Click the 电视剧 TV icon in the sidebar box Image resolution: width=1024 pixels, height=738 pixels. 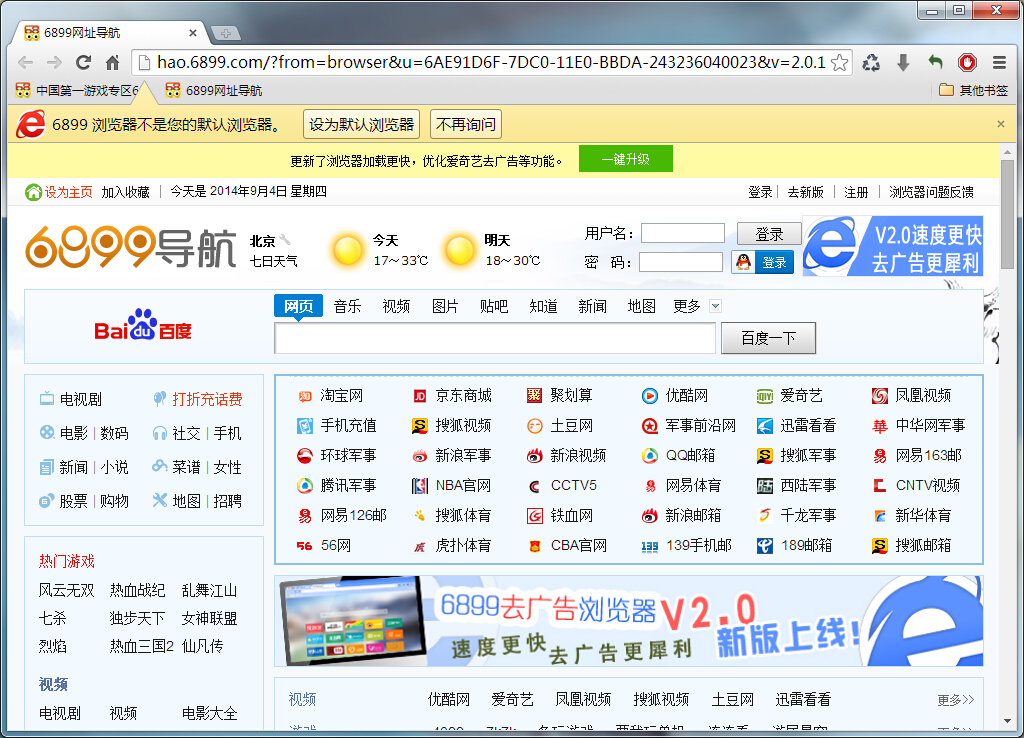(47, 398)
